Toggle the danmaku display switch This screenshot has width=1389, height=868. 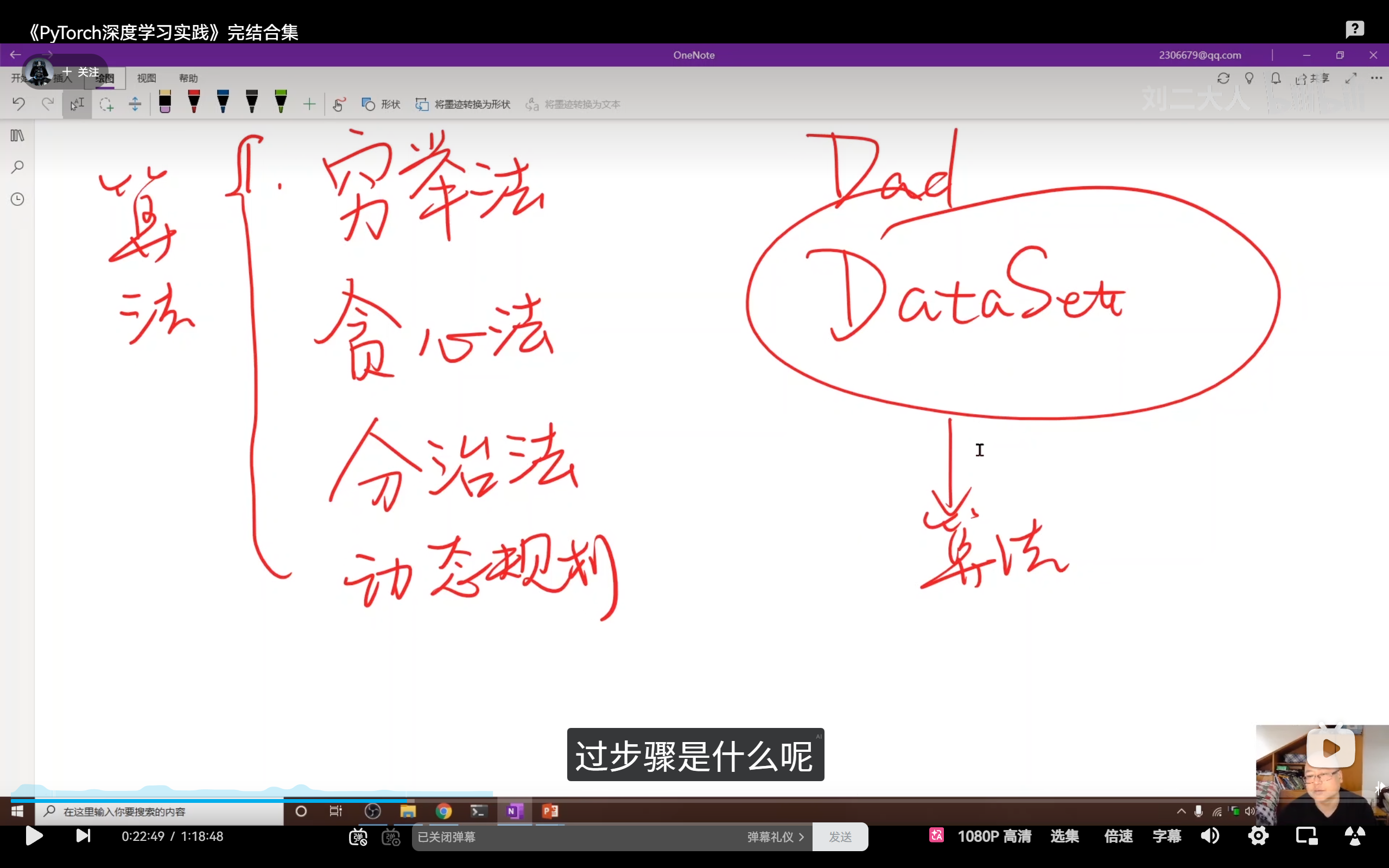[x=358, y=837]
